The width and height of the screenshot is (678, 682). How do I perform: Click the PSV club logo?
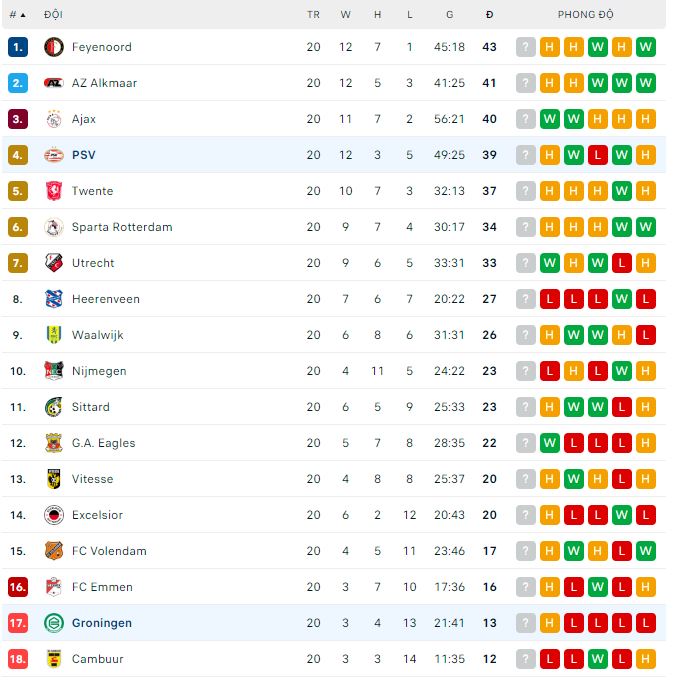[x=54, y=155]
